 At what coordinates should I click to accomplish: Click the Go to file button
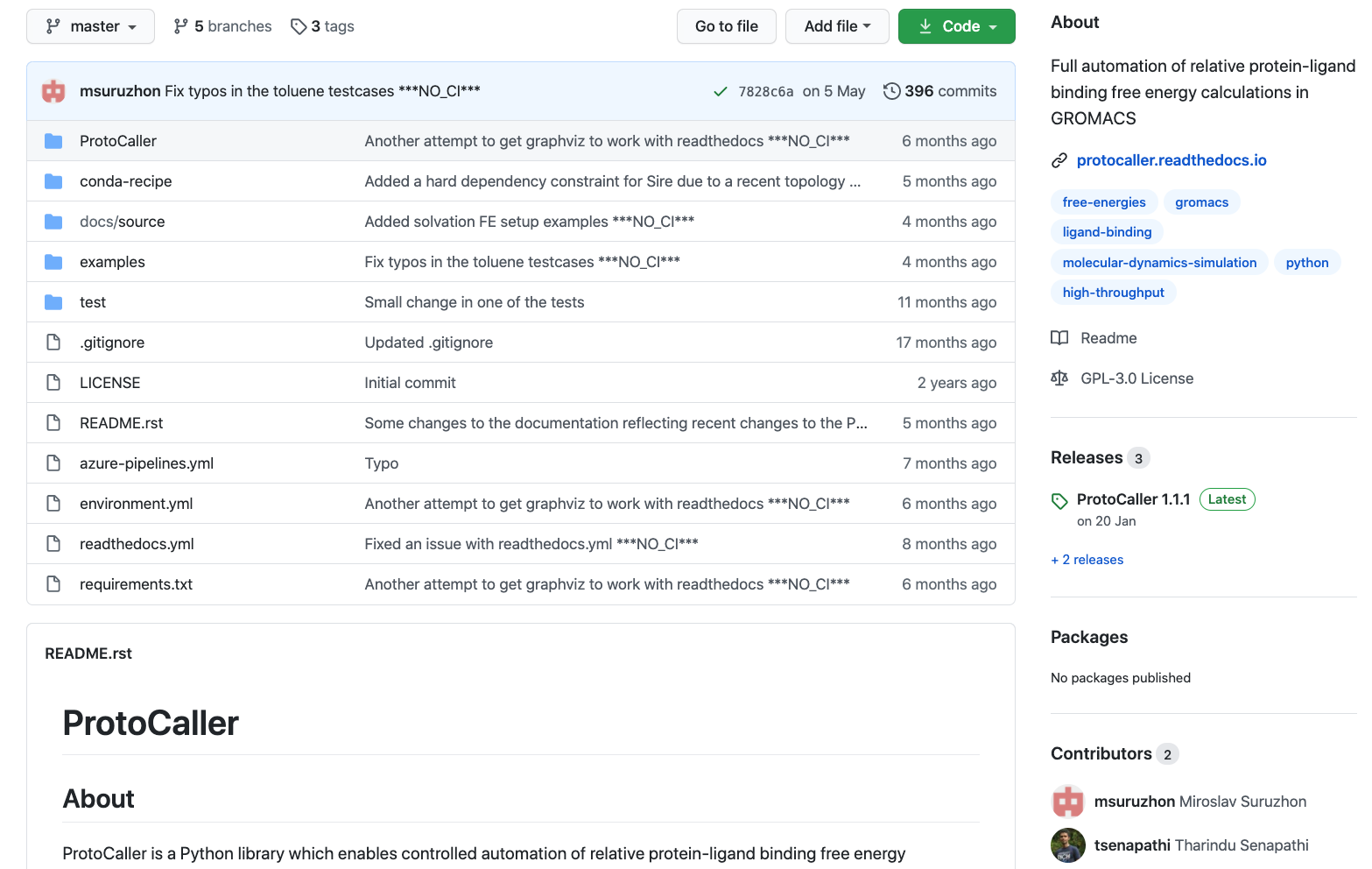click(x=726, y=26)
